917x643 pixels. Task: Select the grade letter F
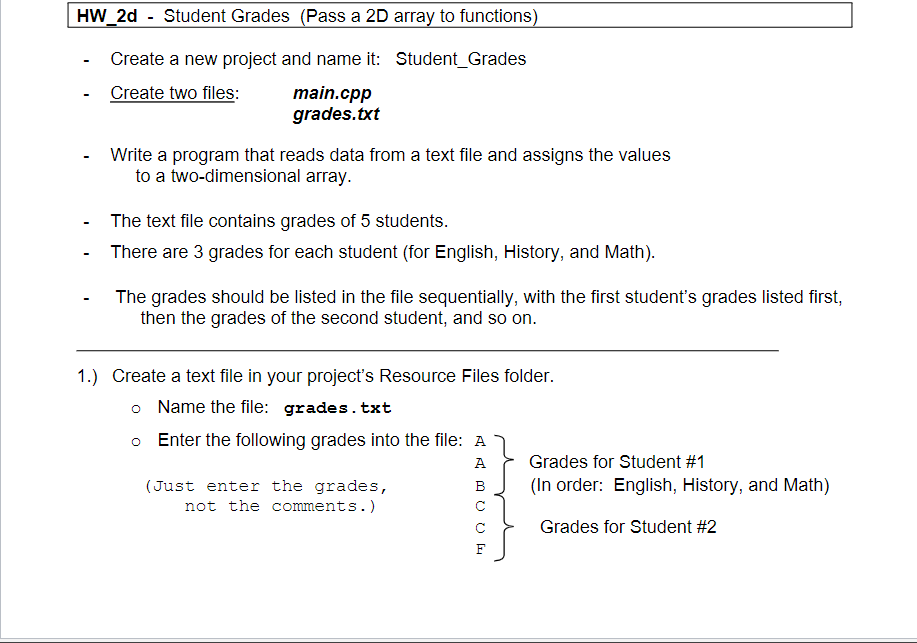[x=480, y=549]
